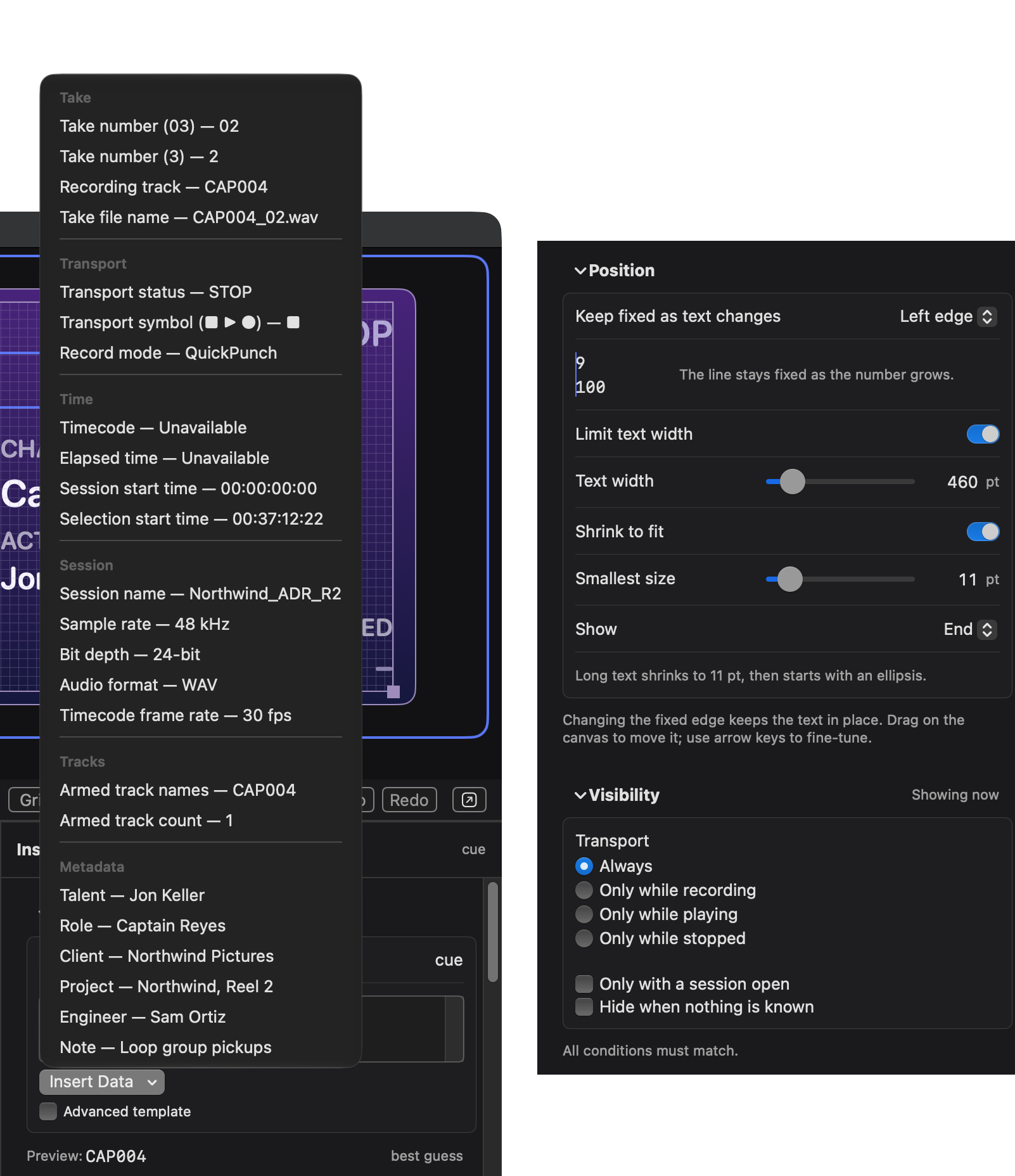Turn off Shrink to fit switch
Image resolution: width=1015 pixels, height=1176 pixels.
click(x=983, y=532)
